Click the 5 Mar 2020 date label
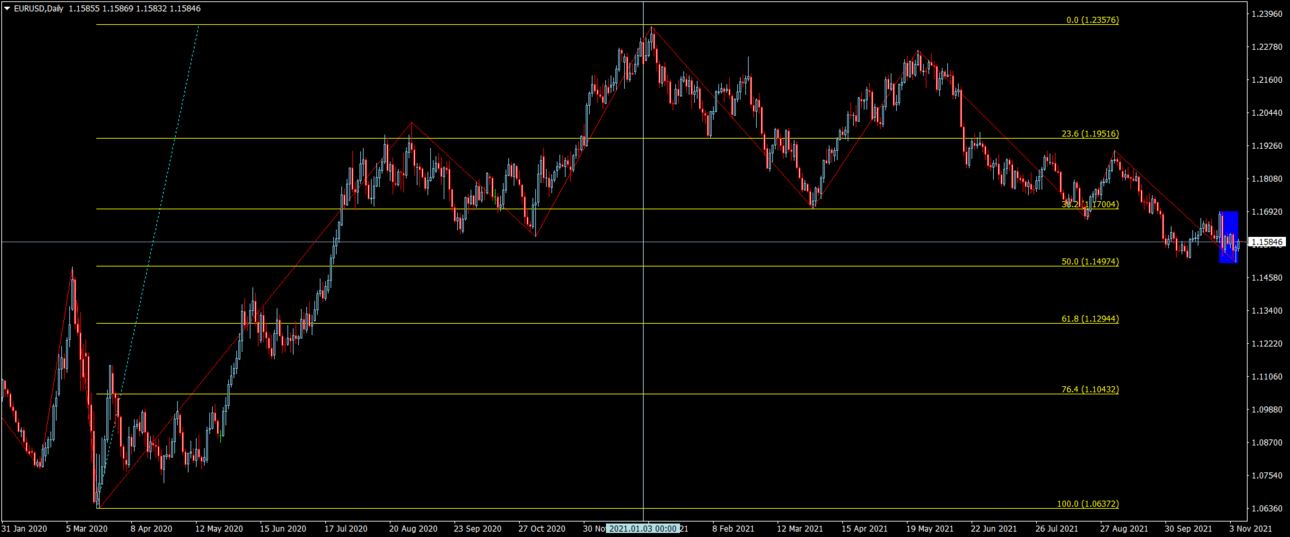The image size is (1290, 537). click(88, 528)
